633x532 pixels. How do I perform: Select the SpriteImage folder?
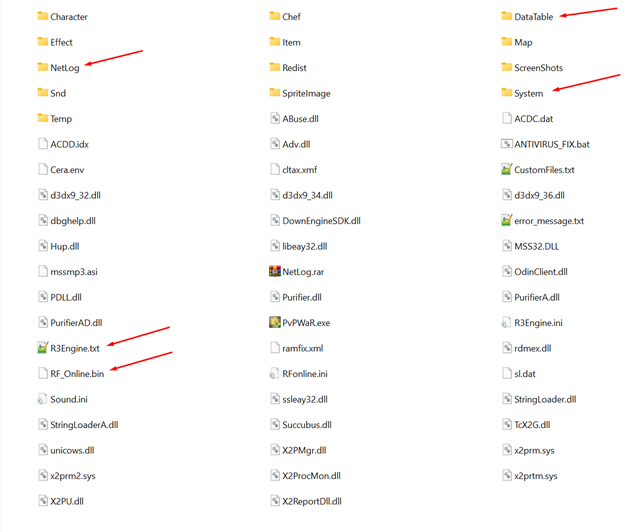300,93
